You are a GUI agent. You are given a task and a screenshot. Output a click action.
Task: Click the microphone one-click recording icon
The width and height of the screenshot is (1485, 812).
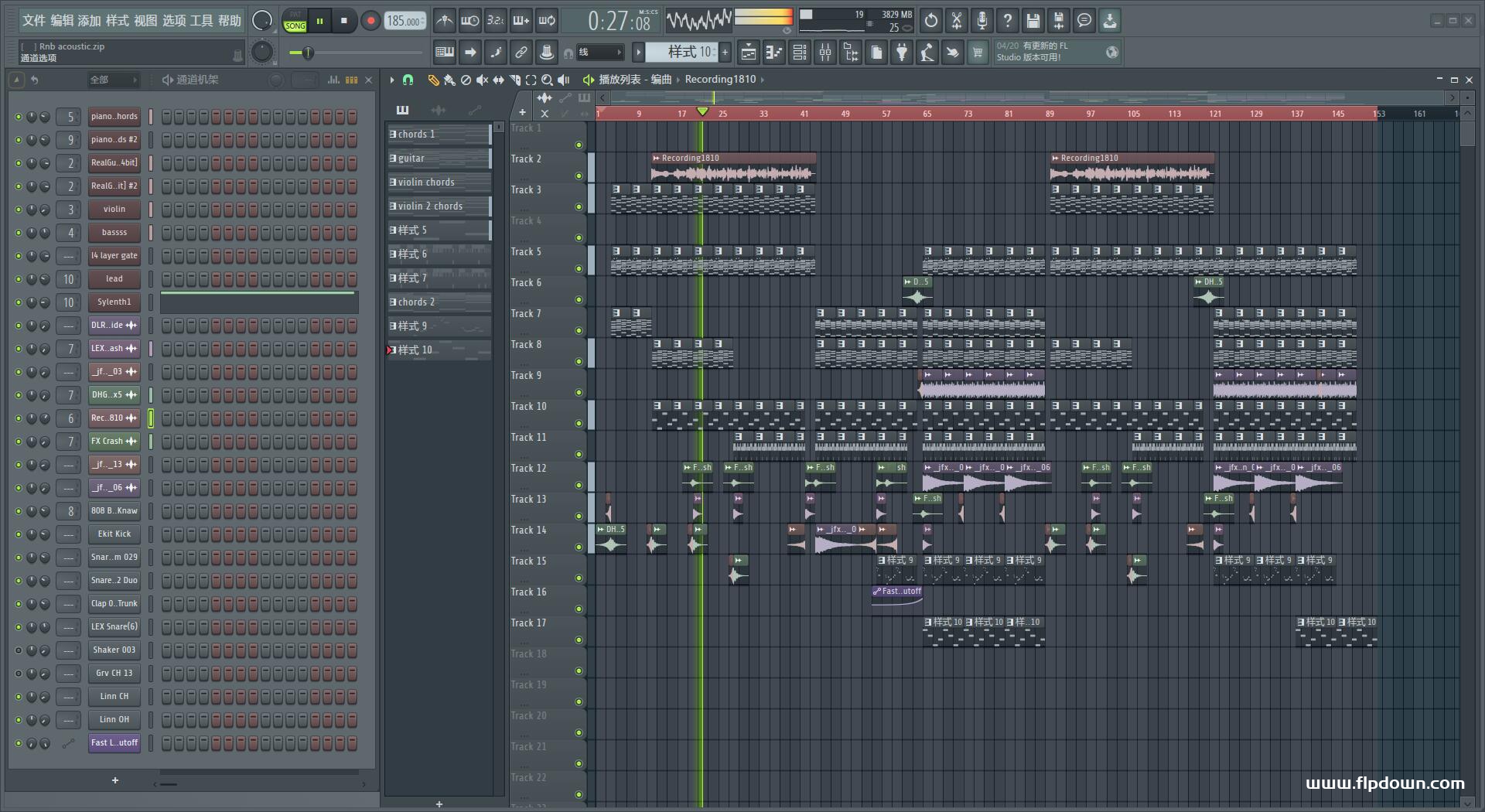tap(982, 21)
